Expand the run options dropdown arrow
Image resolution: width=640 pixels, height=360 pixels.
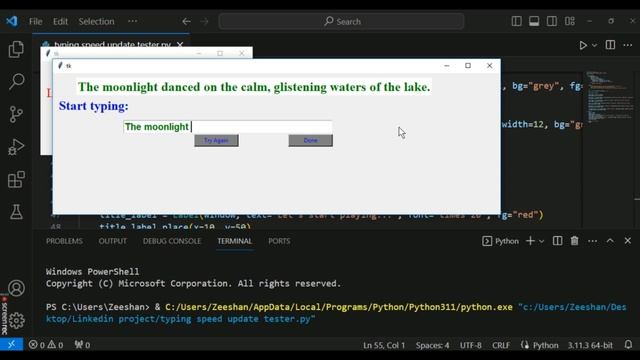pos(594,45)
